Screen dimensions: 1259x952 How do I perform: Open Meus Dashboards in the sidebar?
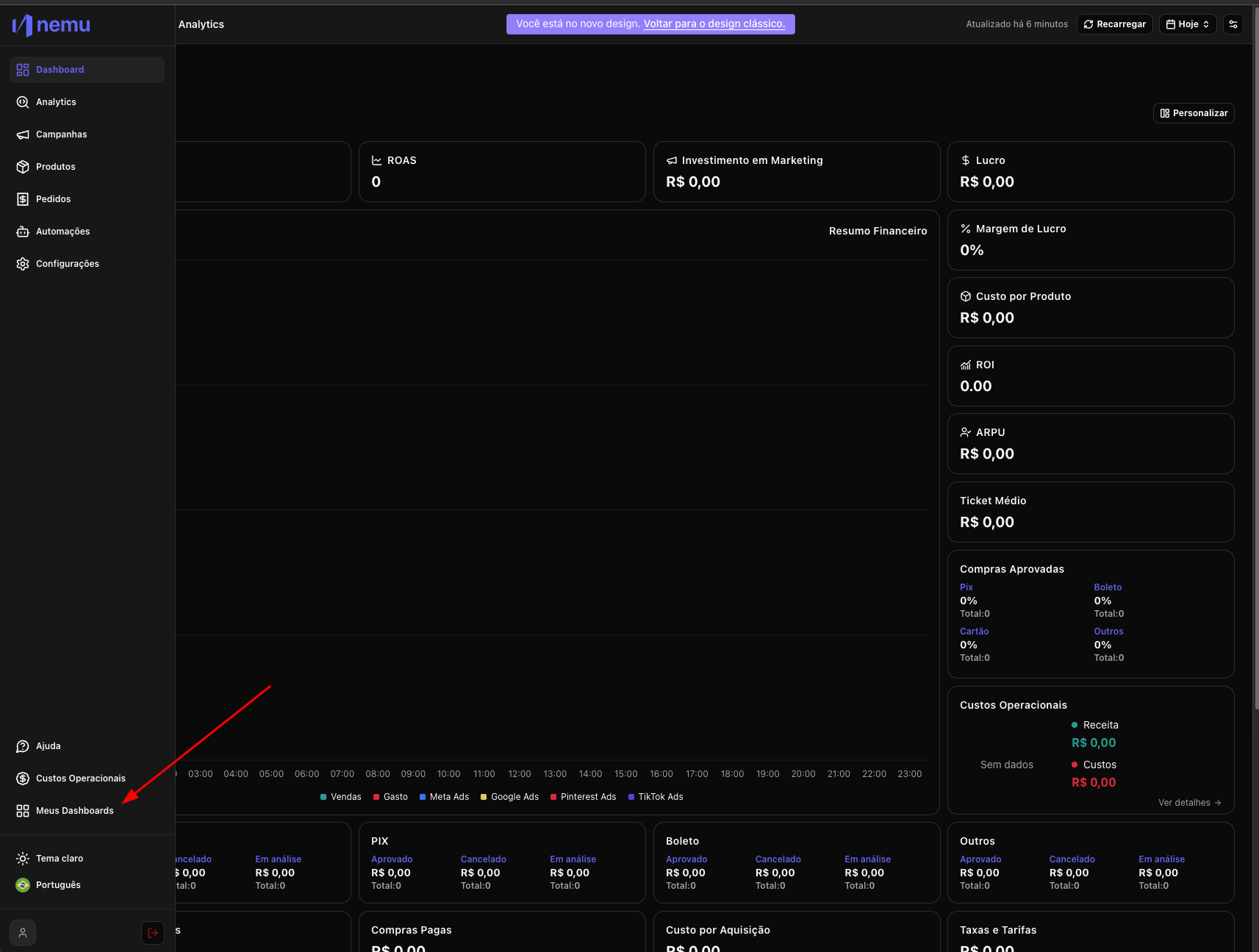pos(87,811)
